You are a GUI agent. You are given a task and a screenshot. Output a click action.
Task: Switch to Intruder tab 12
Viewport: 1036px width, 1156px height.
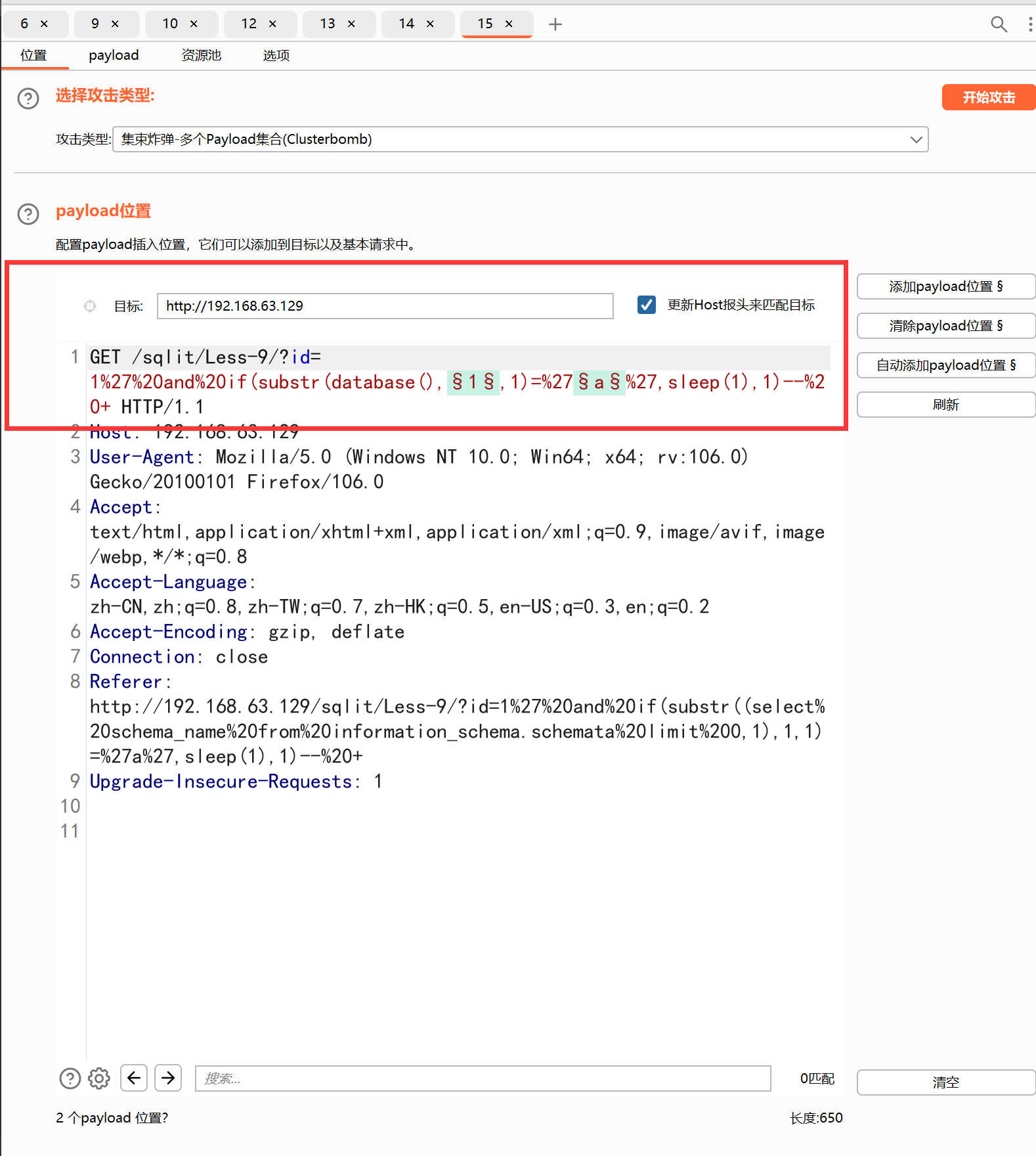point(249,24)
